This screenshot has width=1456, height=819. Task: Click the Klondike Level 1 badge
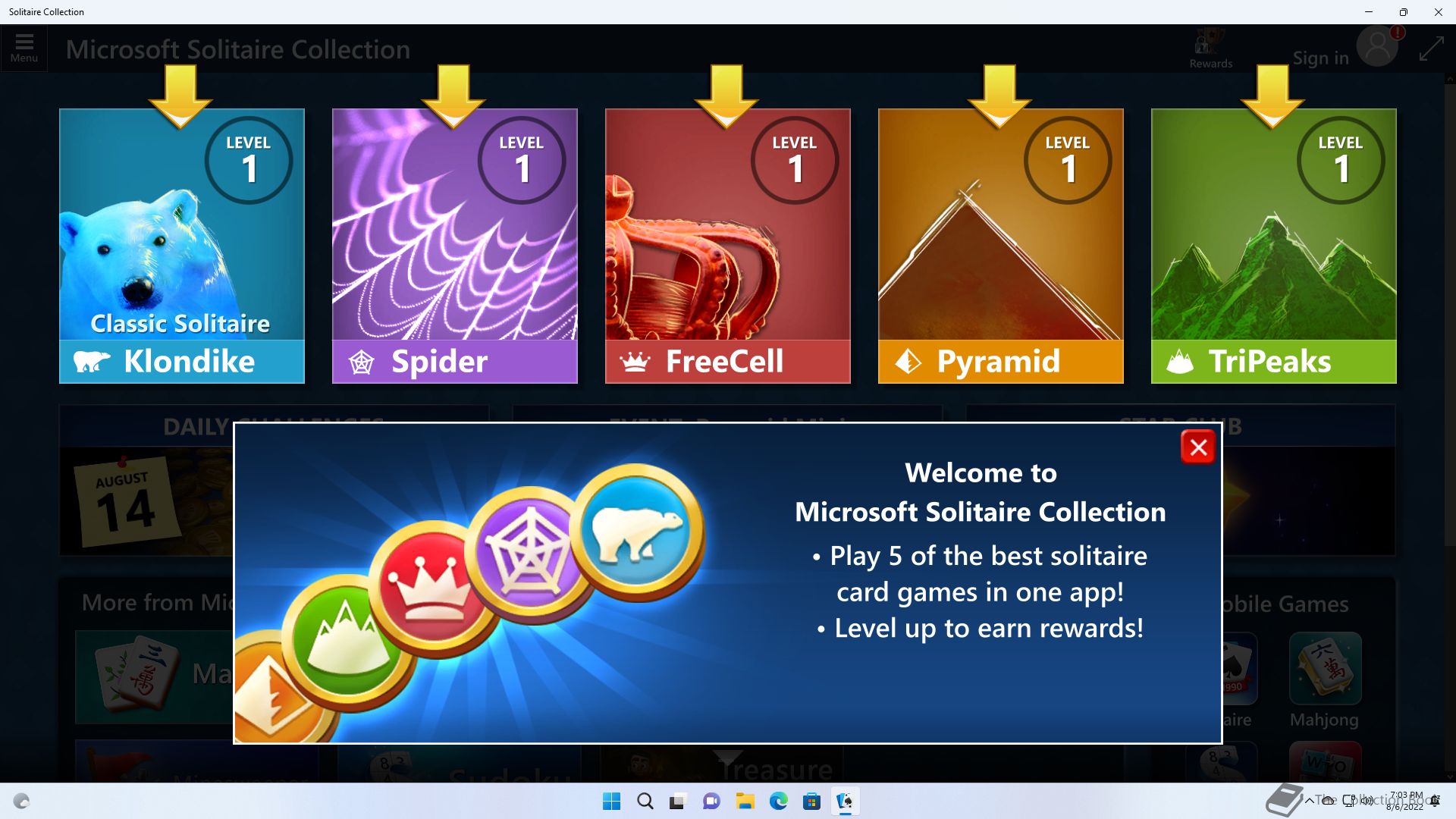pos(249,160)
